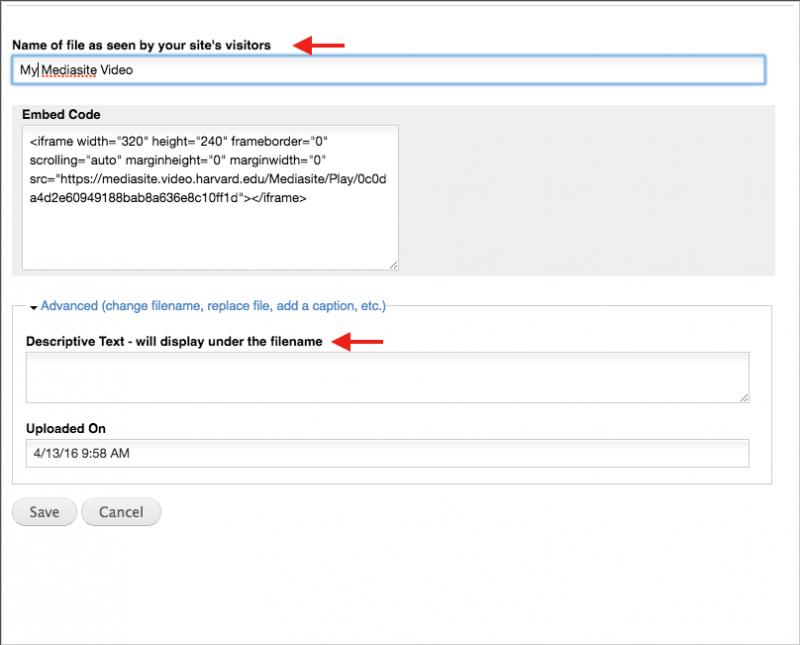Image resolution: width=800 pixels, height=645 pixels.
Task: Focus the file name input containing My Mediasite Video
Action: [388, 70]
